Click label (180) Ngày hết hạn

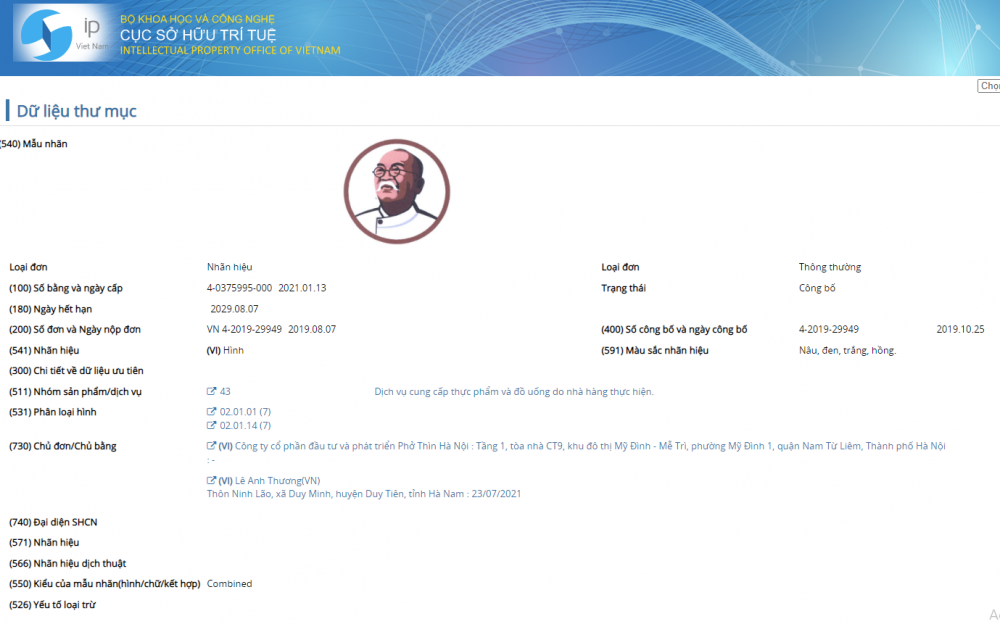(50, 309)
